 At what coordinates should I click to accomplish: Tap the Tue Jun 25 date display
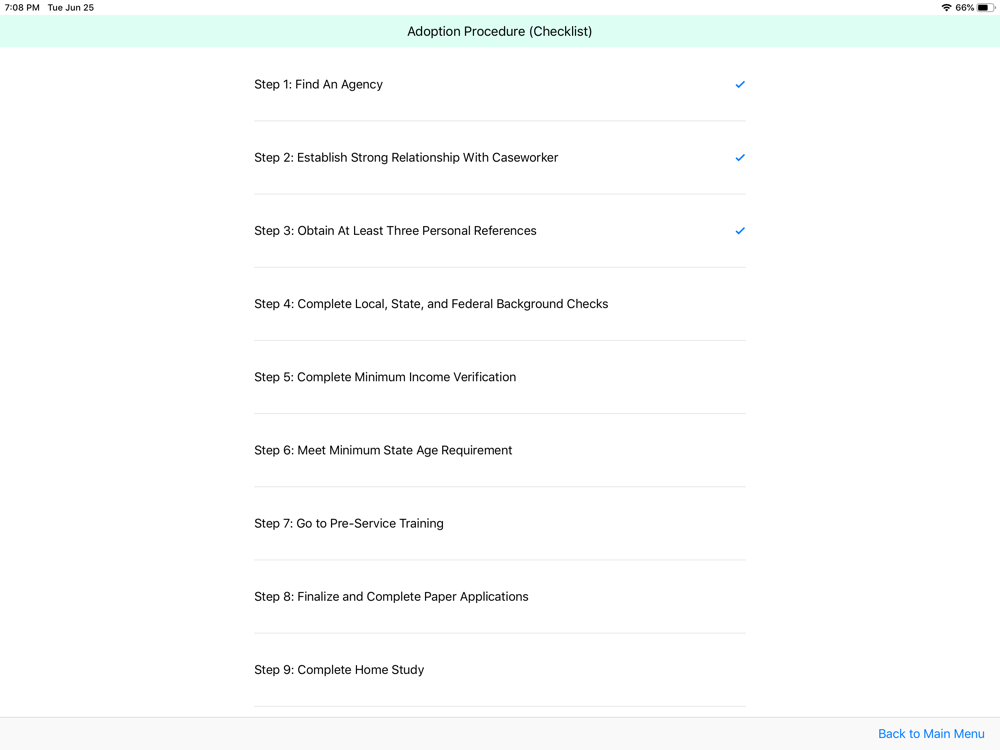coord(71,8)
